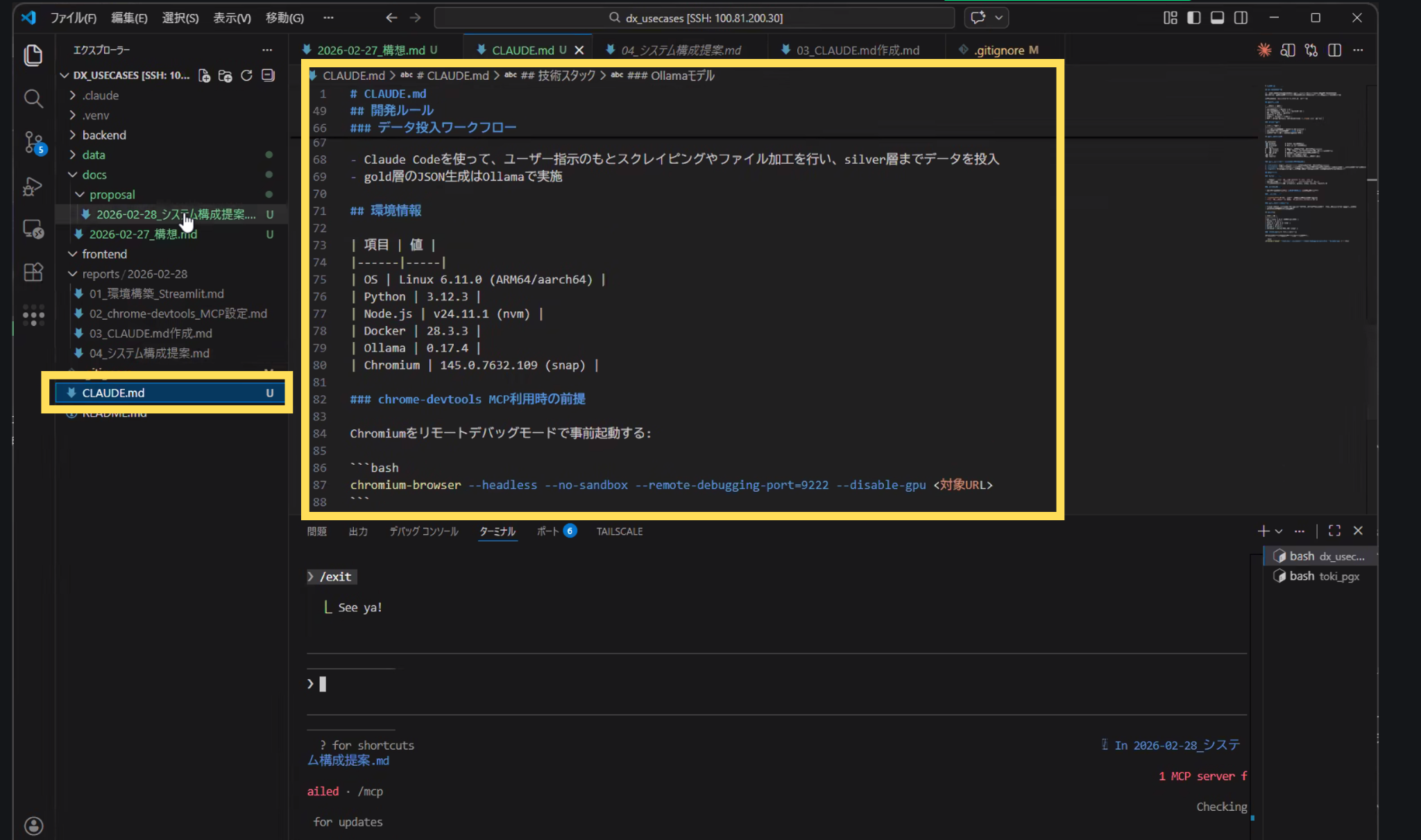The width and height of the screenshot is (1421, 840).
Task: Open the Search view icon
Action: [x=33, y=98]
